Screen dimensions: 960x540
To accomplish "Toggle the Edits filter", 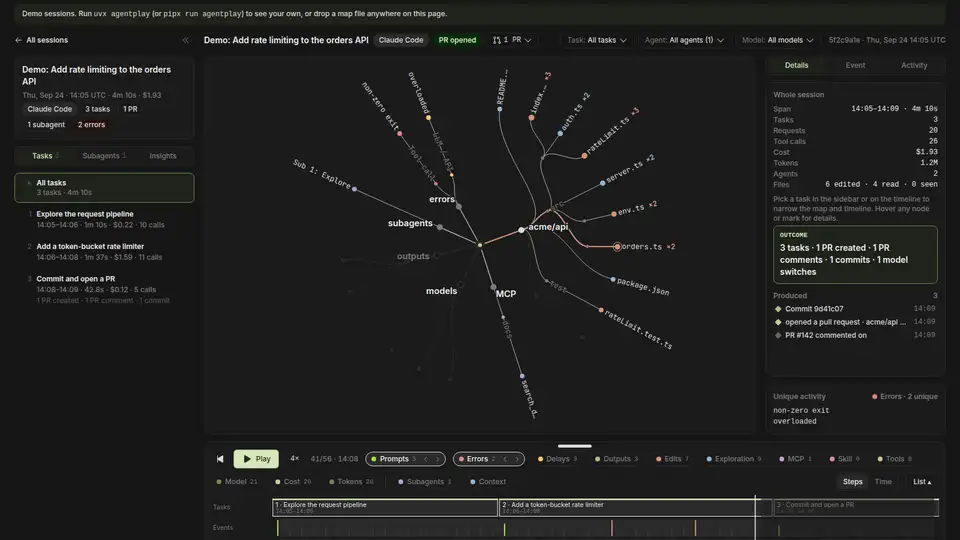I will (672, 459).
